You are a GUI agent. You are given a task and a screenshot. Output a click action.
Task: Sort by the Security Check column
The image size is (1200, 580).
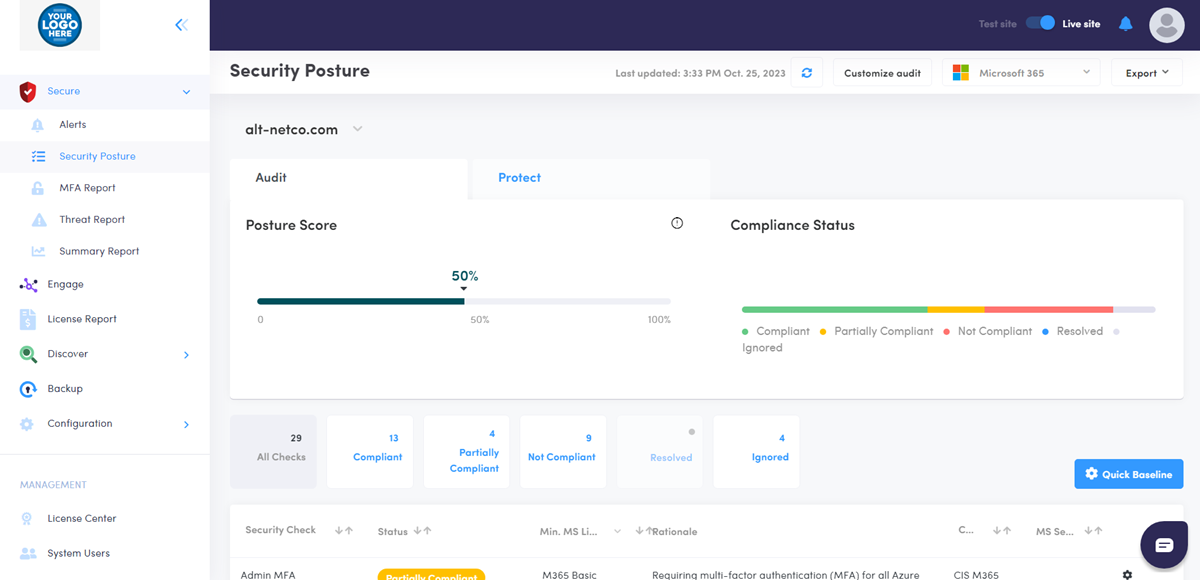pos(344,530)
